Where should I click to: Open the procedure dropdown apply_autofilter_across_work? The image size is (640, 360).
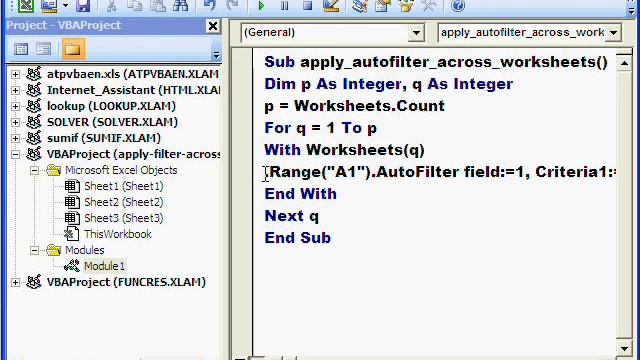(x=613, y=33)
